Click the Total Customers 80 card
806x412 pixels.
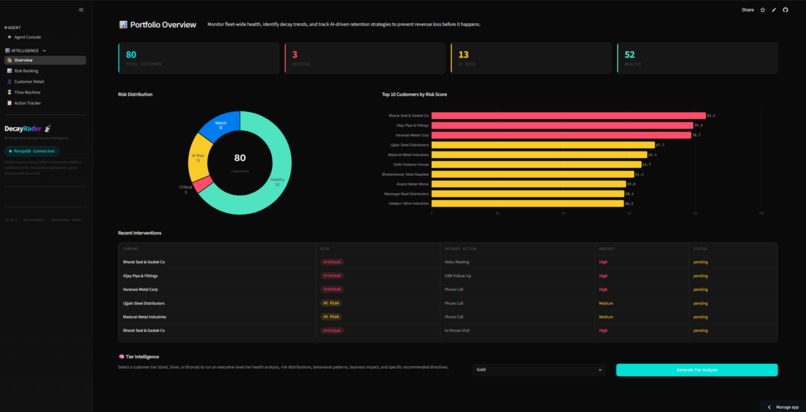coord(198,58)
